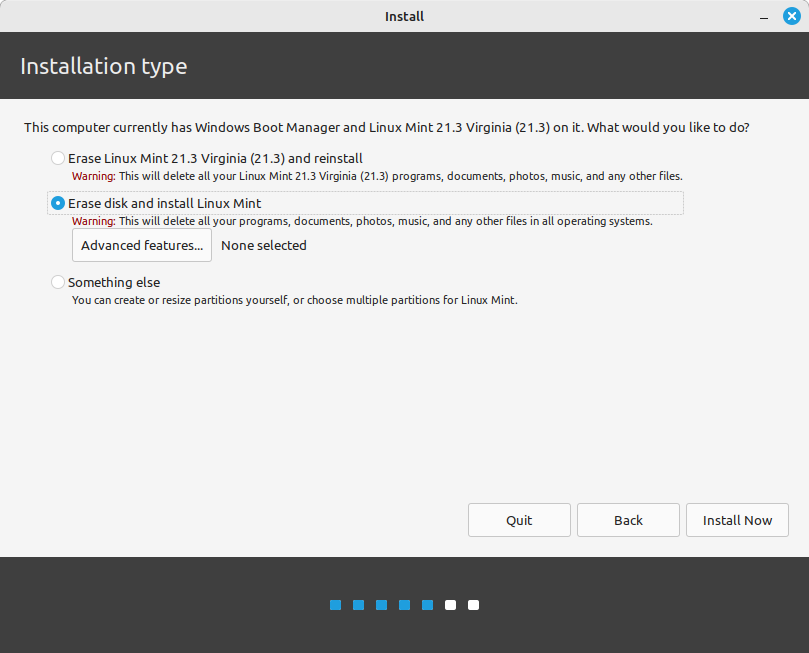Go Back to previous step
This screenshot has height=653, width=809.
(x=628, y=520)
